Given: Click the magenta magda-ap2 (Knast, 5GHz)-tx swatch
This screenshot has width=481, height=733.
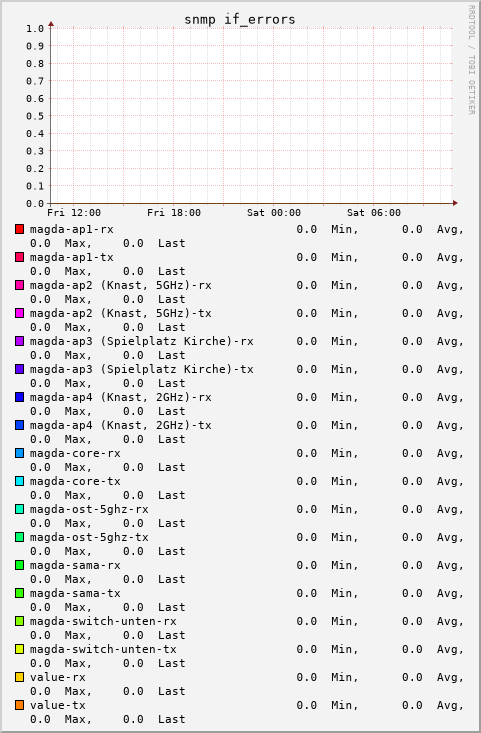Looking at the screenshot, I should pos(19,313).
